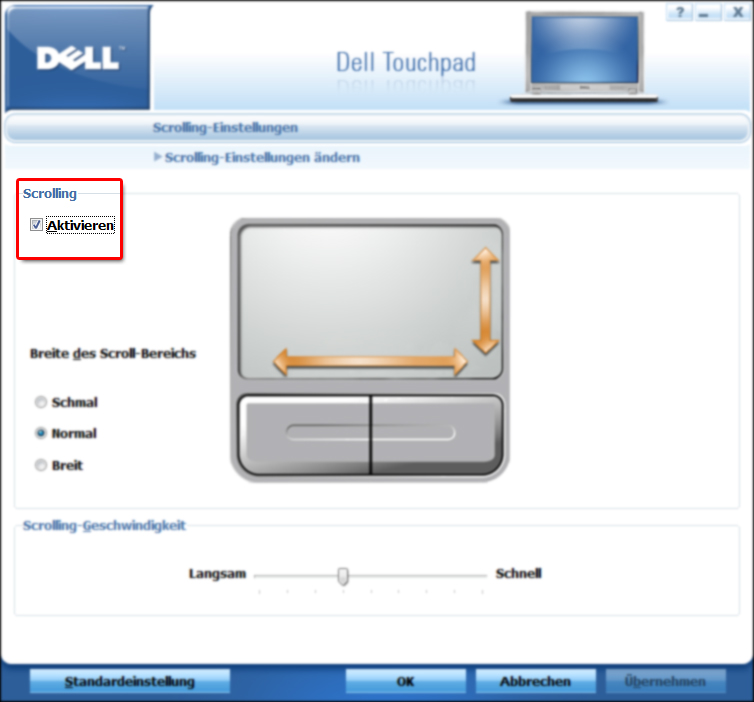Select the Normal scroll width option
This screenshot has height=702, width=754.
point(41,433)
